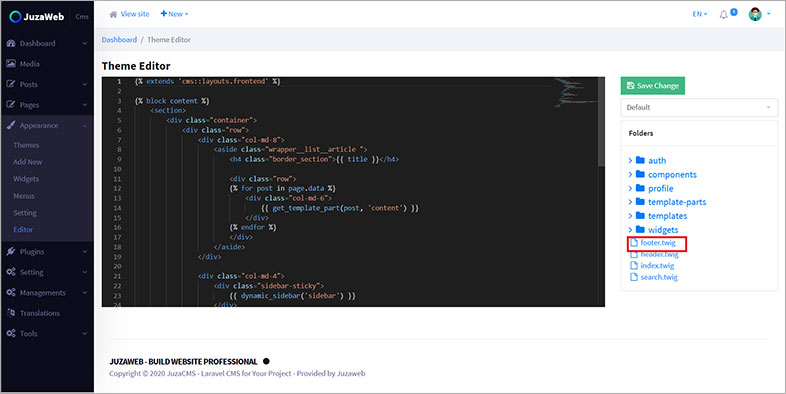786x394 pixels.
Task: Expand the components folder chevron
Action: click(x=630, y=174)
